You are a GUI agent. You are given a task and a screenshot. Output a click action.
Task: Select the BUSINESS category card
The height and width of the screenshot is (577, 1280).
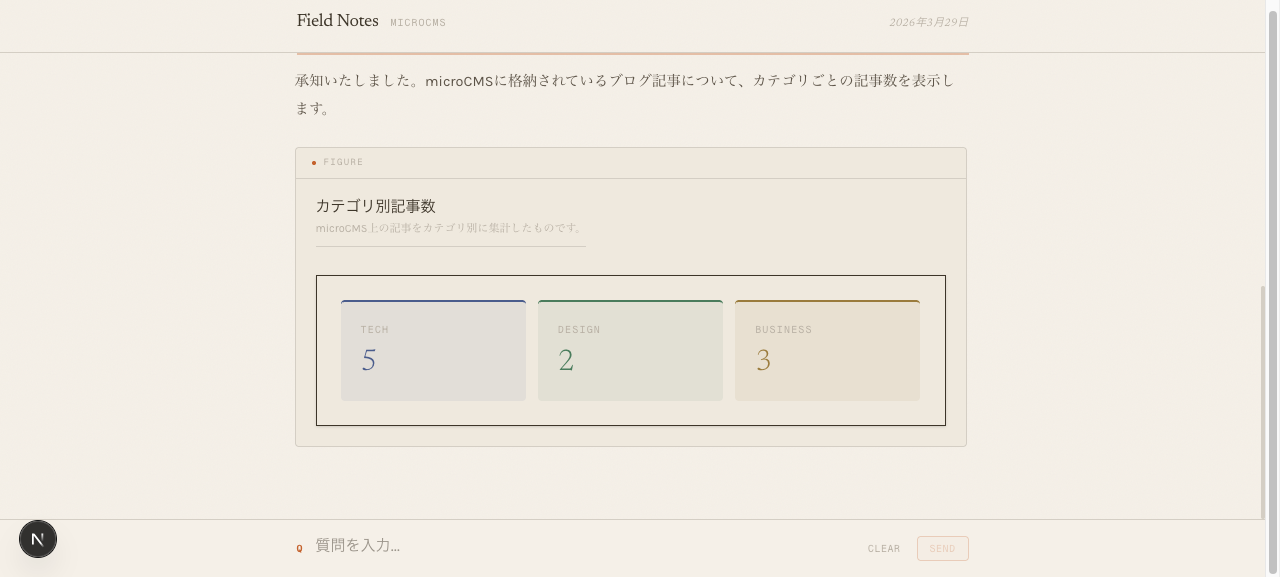827,349
